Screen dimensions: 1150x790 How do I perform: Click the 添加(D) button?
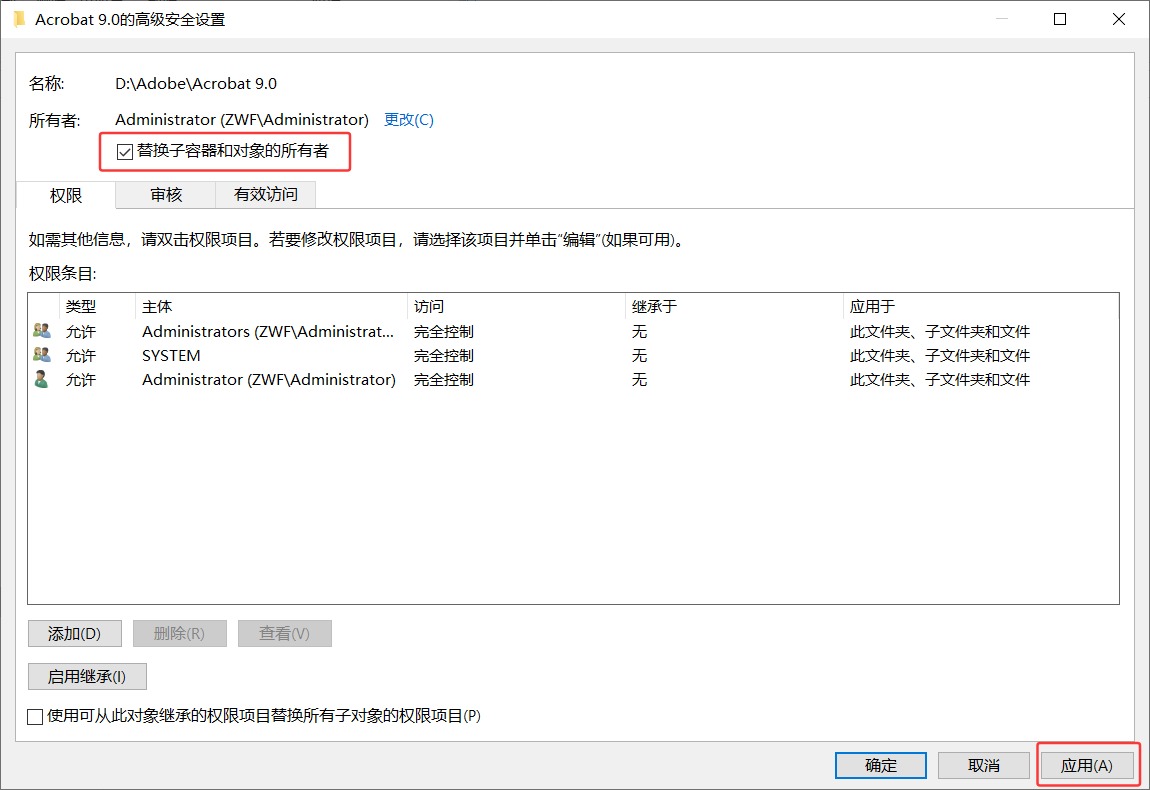(75, 633)
